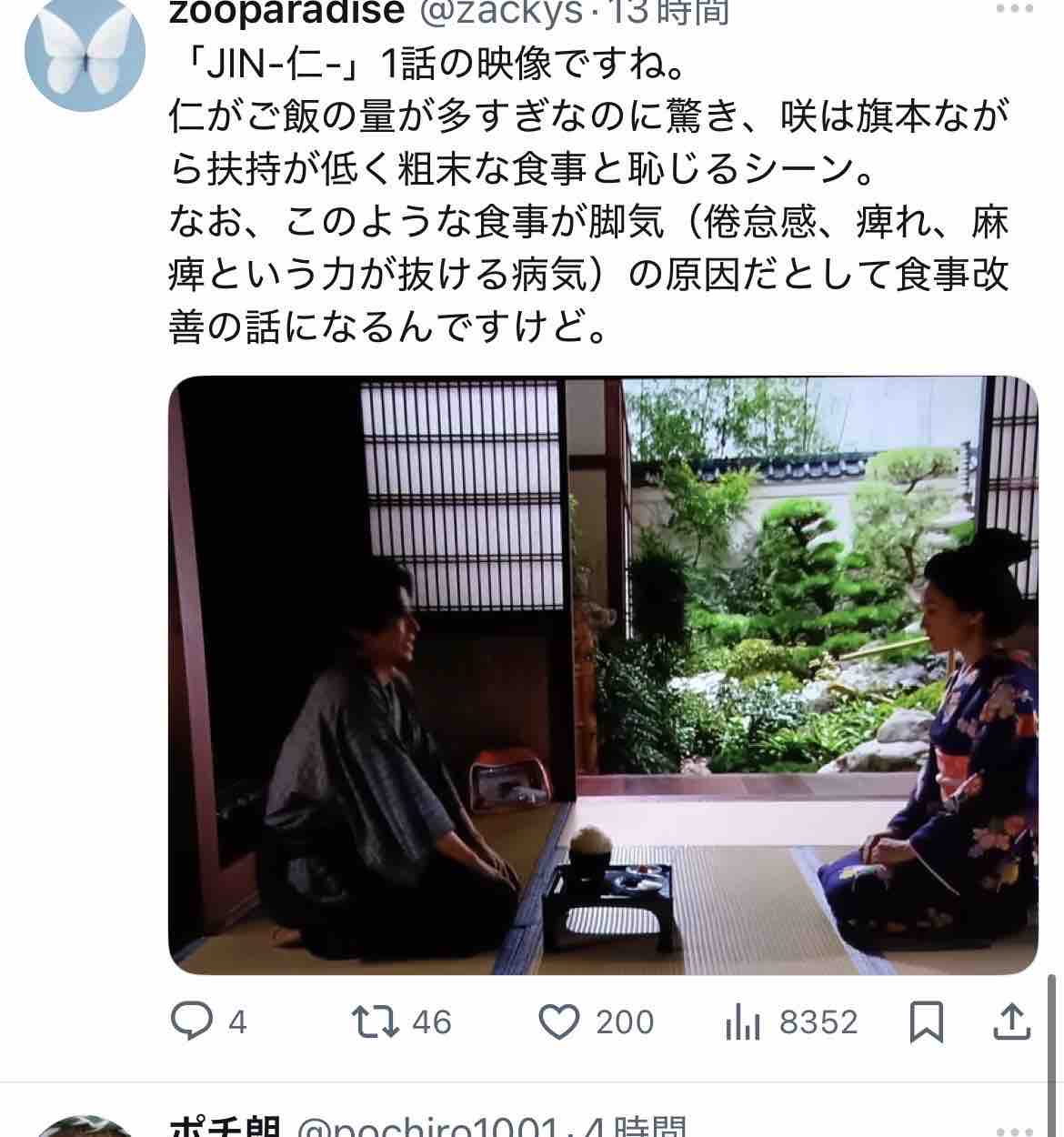Viewport: 1064px width, 1137px height.
Task: Click the view count 8352
Action: [818, 1022]
